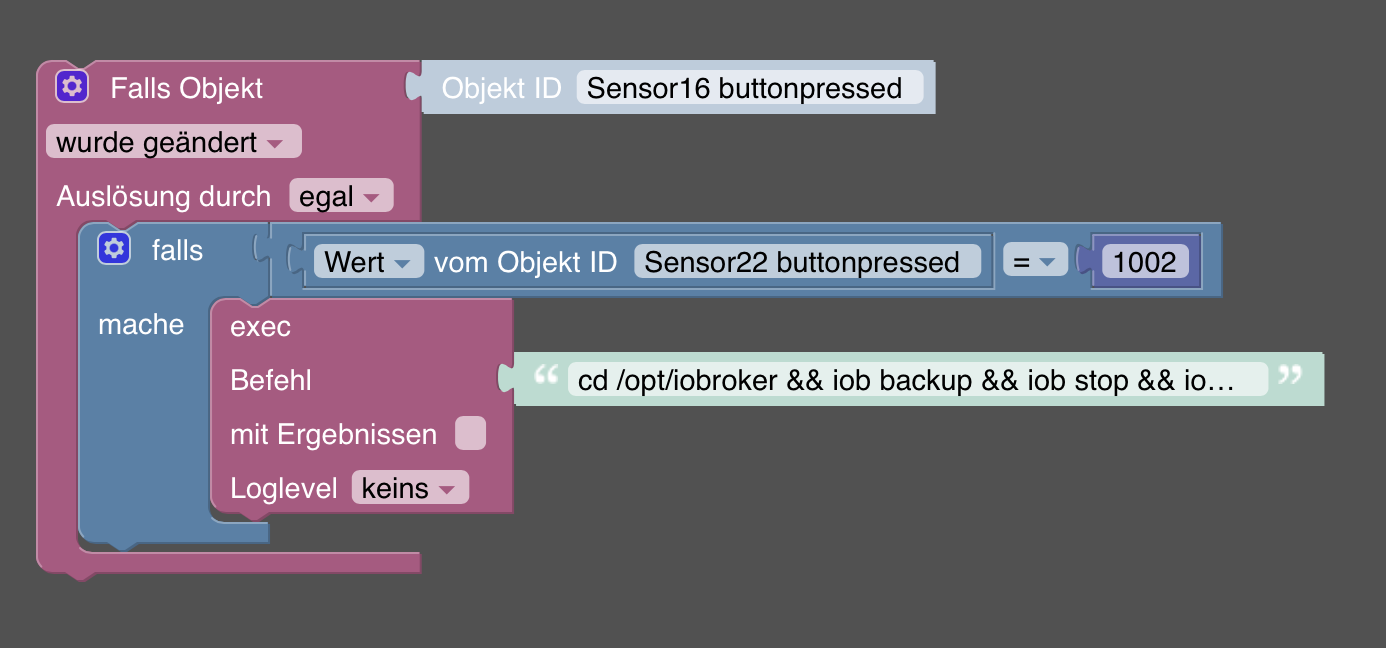
Task: Select the exec block by its label
Action: (x=260, y=327)
